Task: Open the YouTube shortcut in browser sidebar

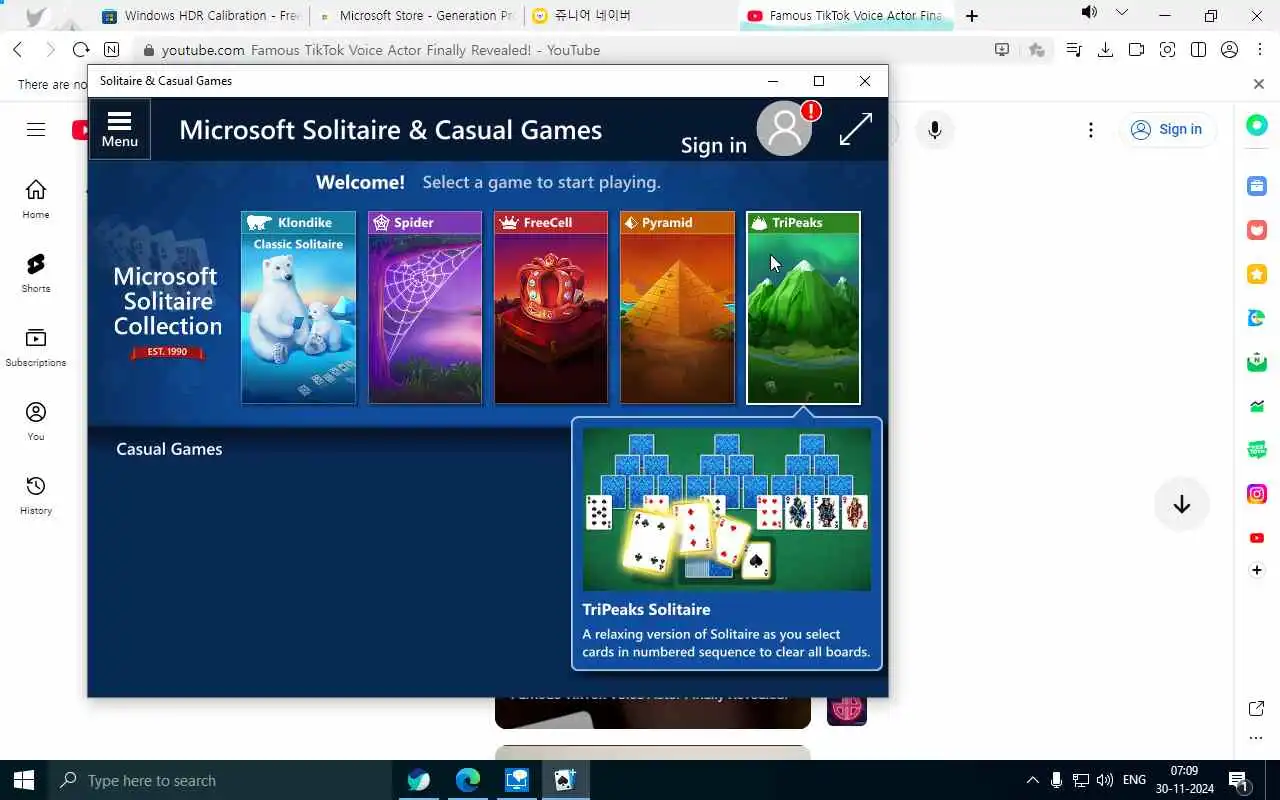Action: 1257,538
